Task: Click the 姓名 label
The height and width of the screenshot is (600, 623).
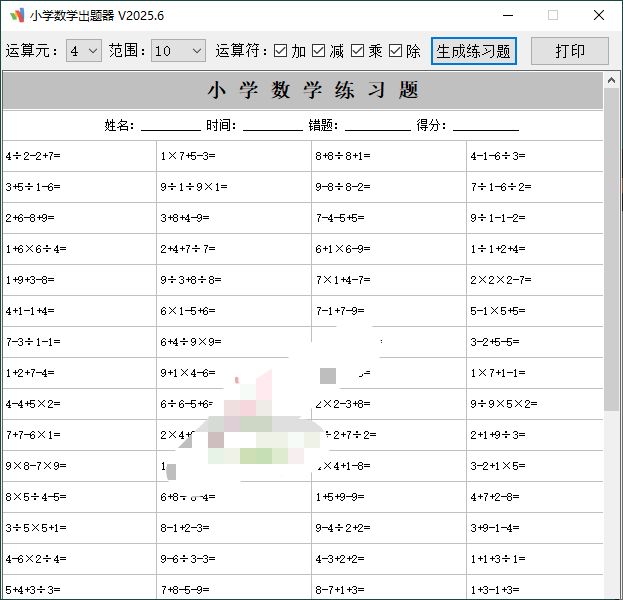Action: click(119, 126)
